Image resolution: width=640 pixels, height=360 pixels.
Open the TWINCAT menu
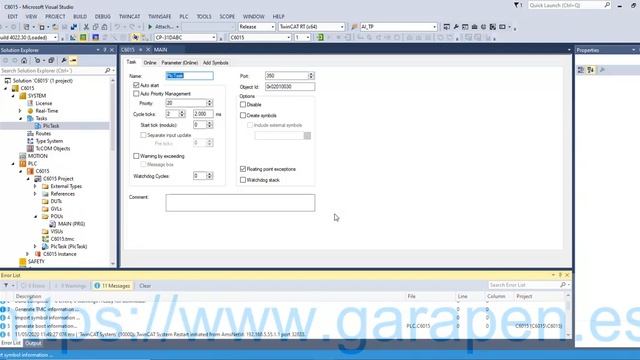(x=129, y=16)
